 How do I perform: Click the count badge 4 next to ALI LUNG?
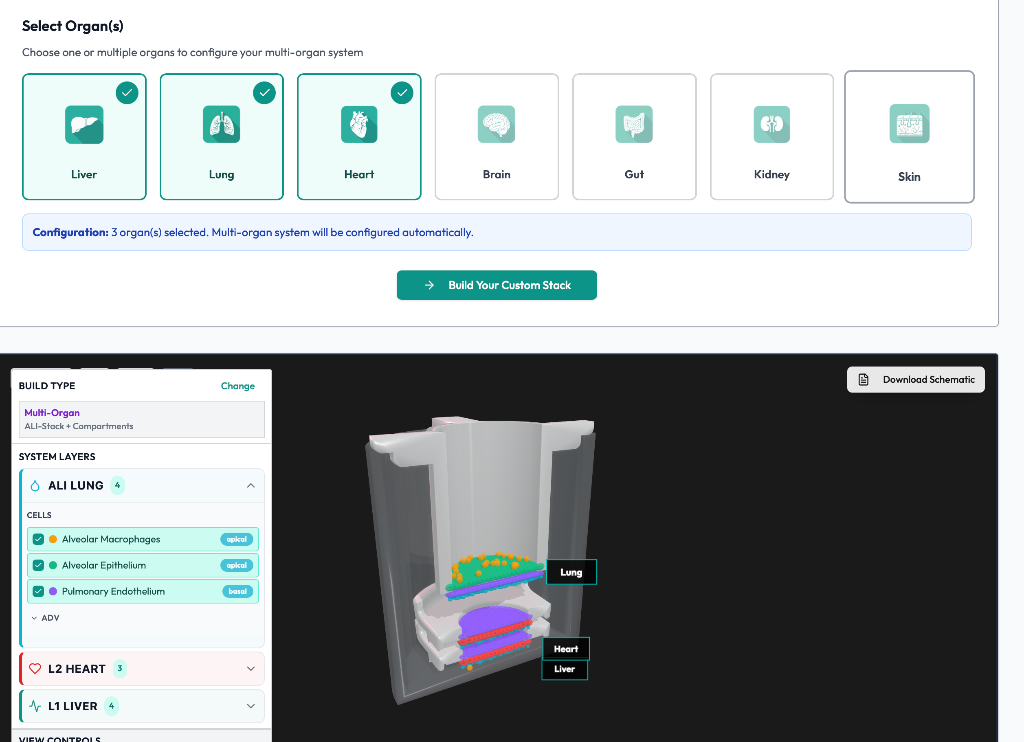(x=118, y=485)
